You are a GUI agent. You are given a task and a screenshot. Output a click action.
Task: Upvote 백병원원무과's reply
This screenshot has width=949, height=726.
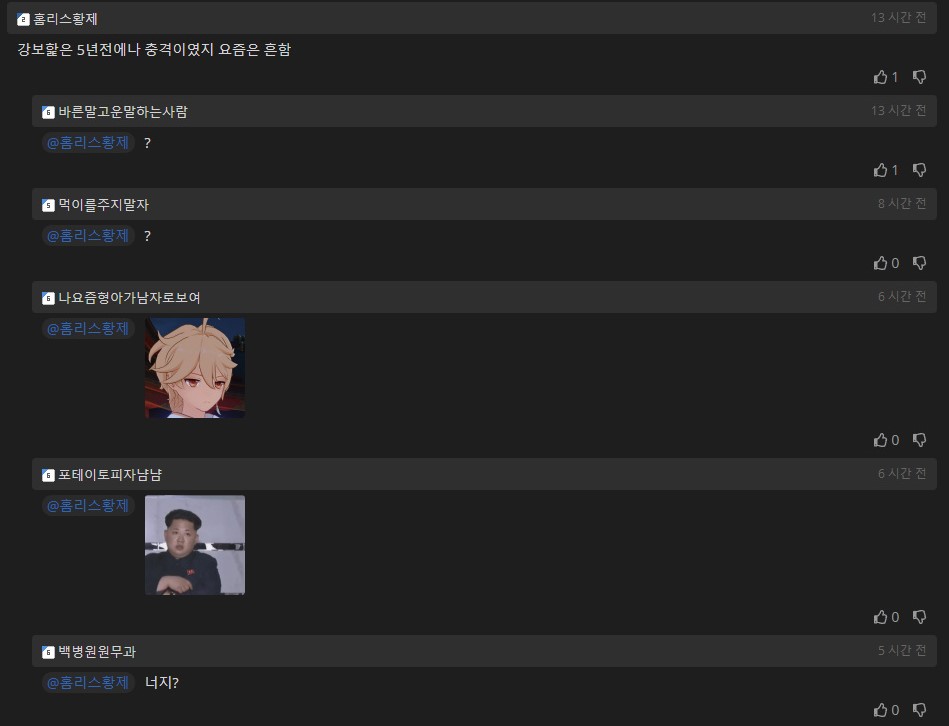pyautogui.click(x=881, y=710)
